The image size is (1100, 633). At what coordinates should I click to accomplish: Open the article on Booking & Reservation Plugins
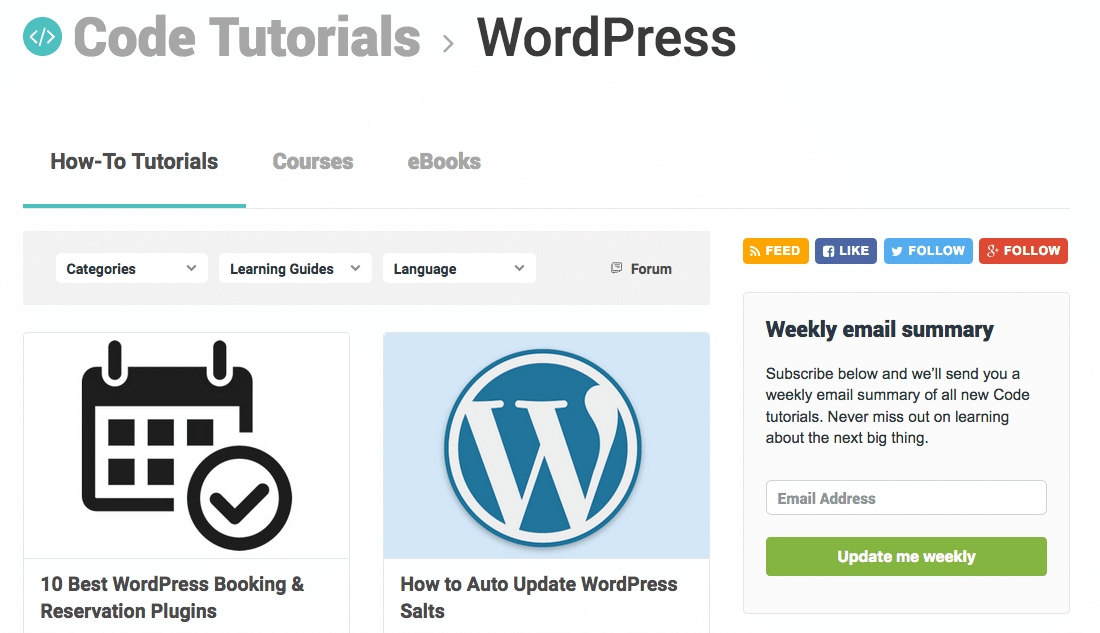[x=173, y=597]
